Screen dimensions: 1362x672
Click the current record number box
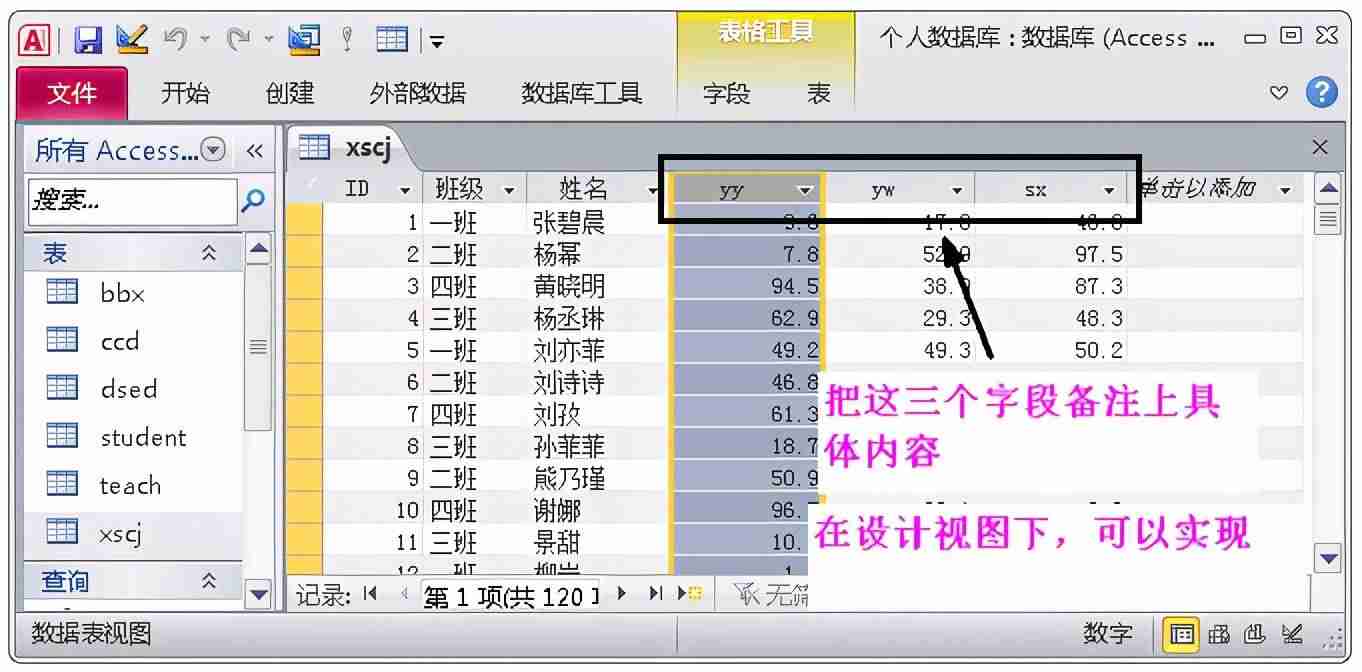510,595
